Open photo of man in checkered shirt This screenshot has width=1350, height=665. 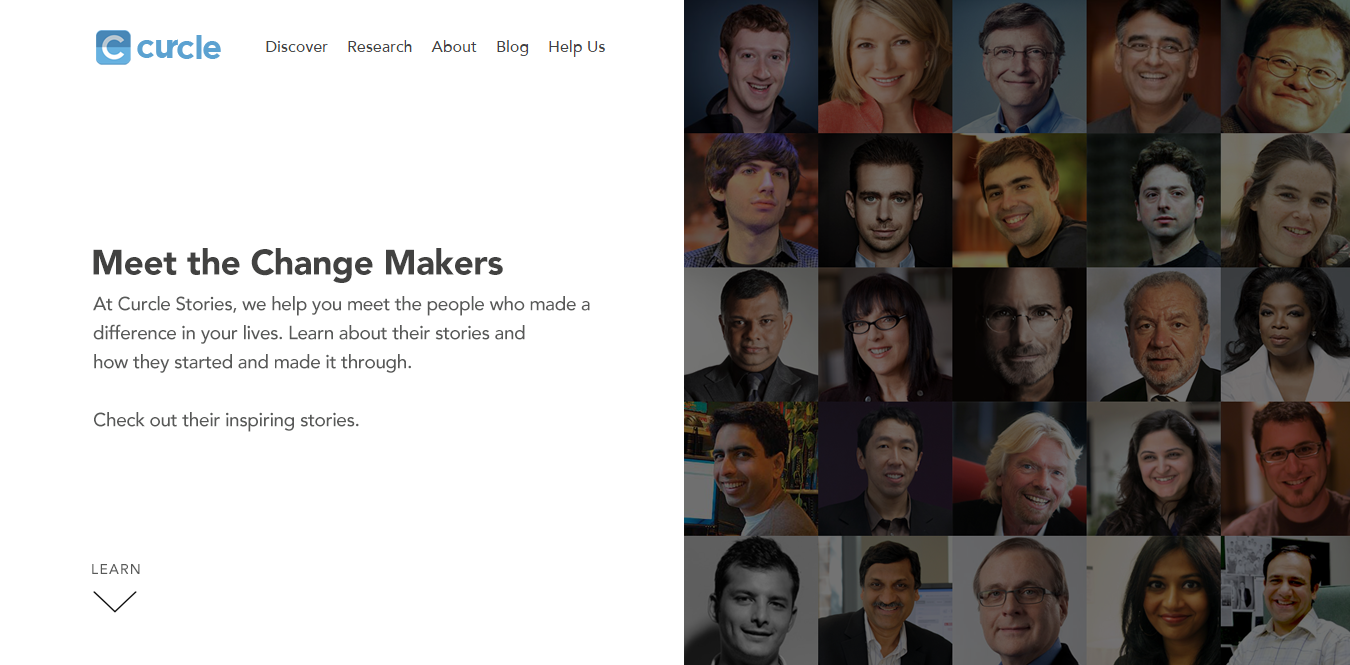point(1286,602)
